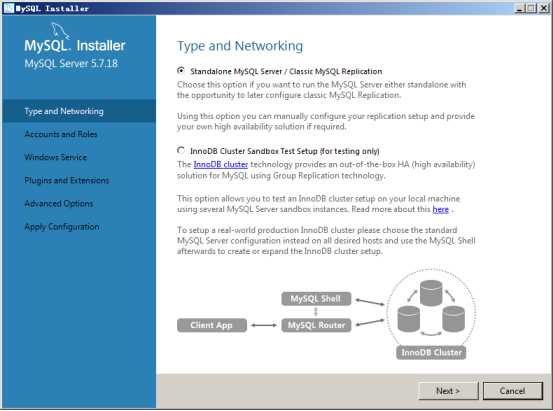The width and height of the screenshot is (553, 411).
Task: Click the top database cylinder icon
Action: [x=431, y=293]
